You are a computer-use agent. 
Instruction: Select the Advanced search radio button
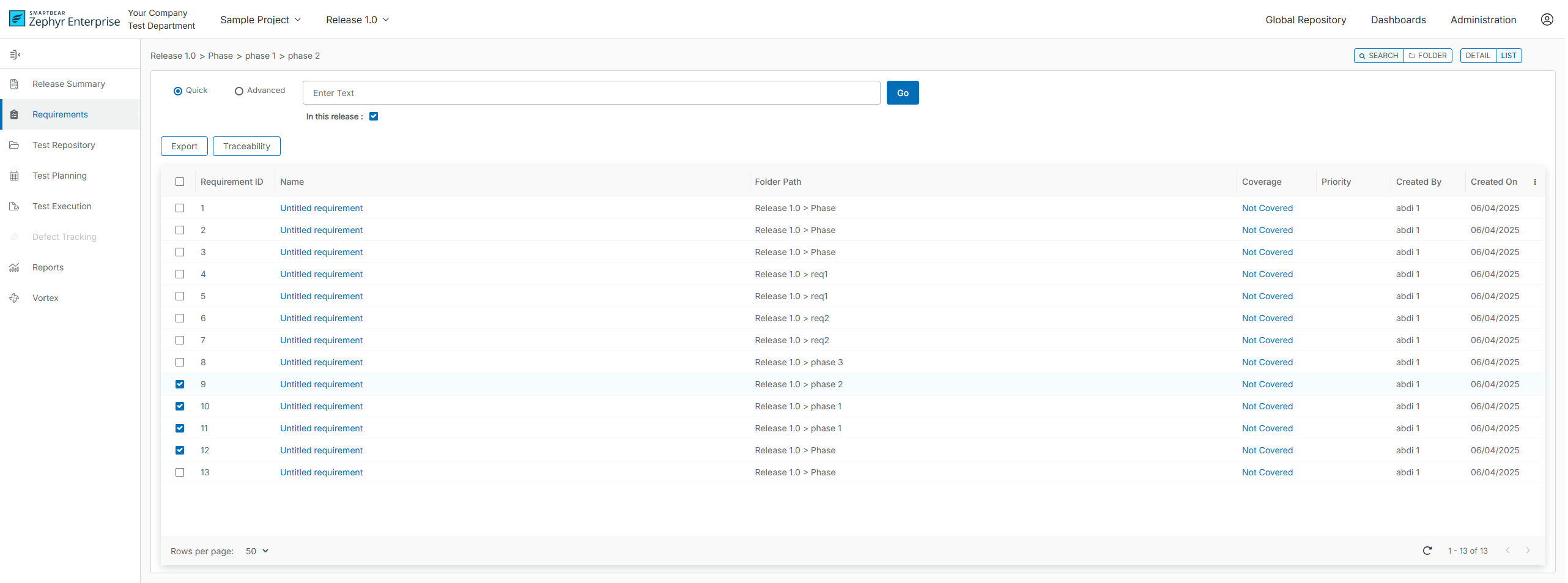239,91
